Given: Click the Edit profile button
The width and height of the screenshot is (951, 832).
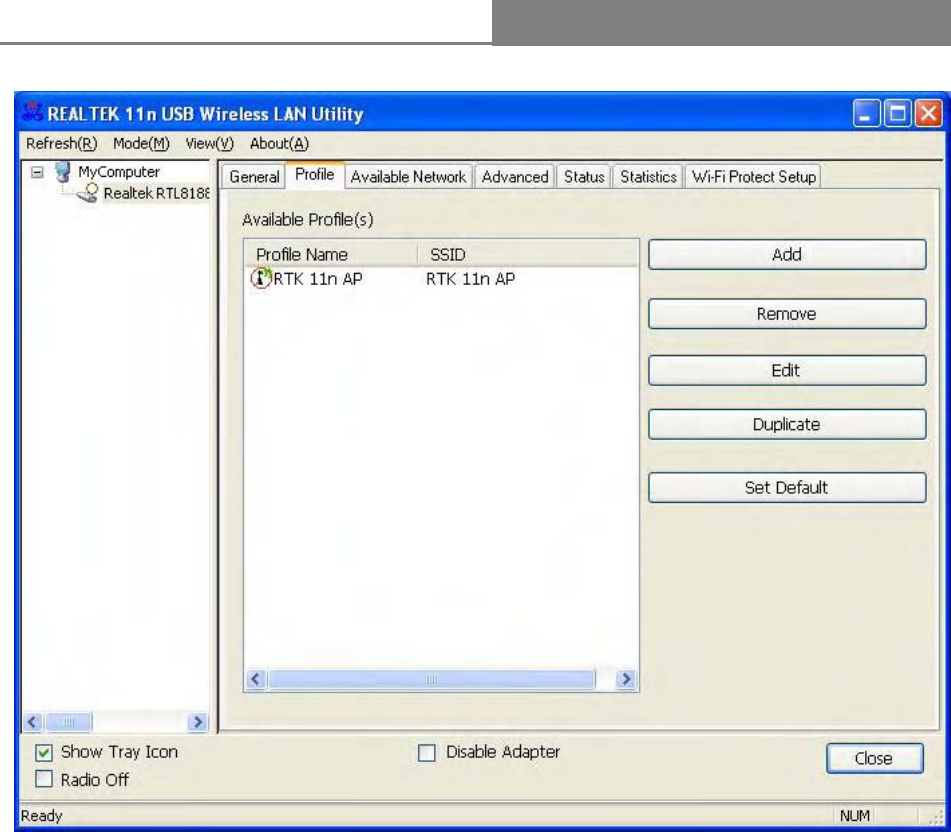Looking at the screenshot, I should click(787, 370).
